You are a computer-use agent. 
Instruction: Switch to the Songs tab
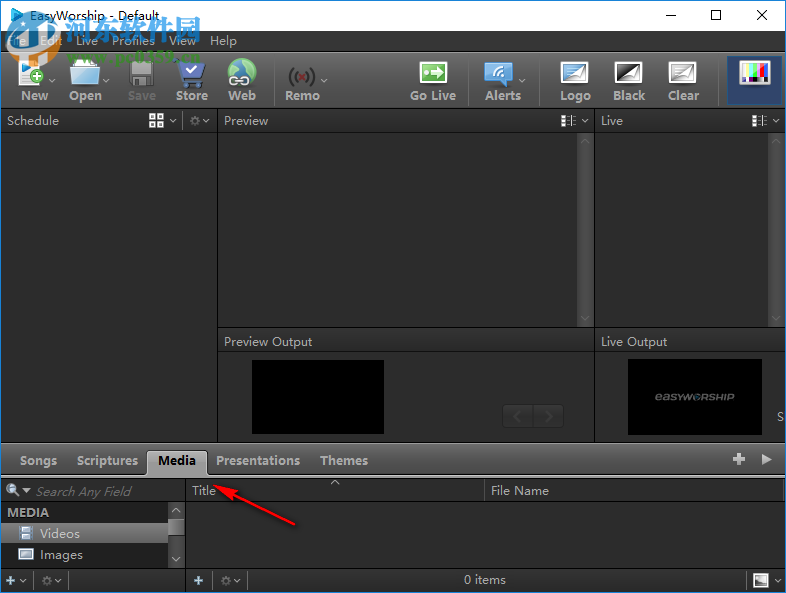(39, 460)
